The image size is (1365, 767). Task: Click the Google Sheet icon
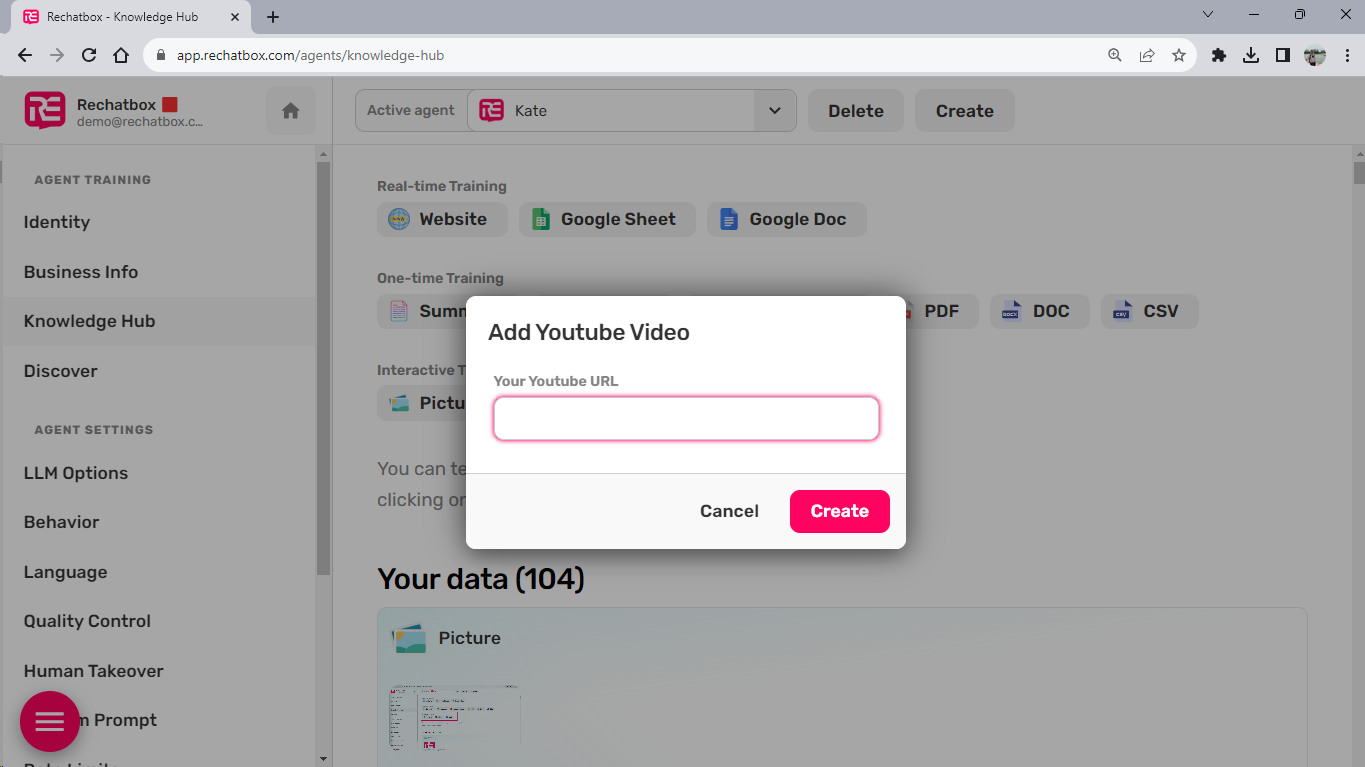point(541,220)
